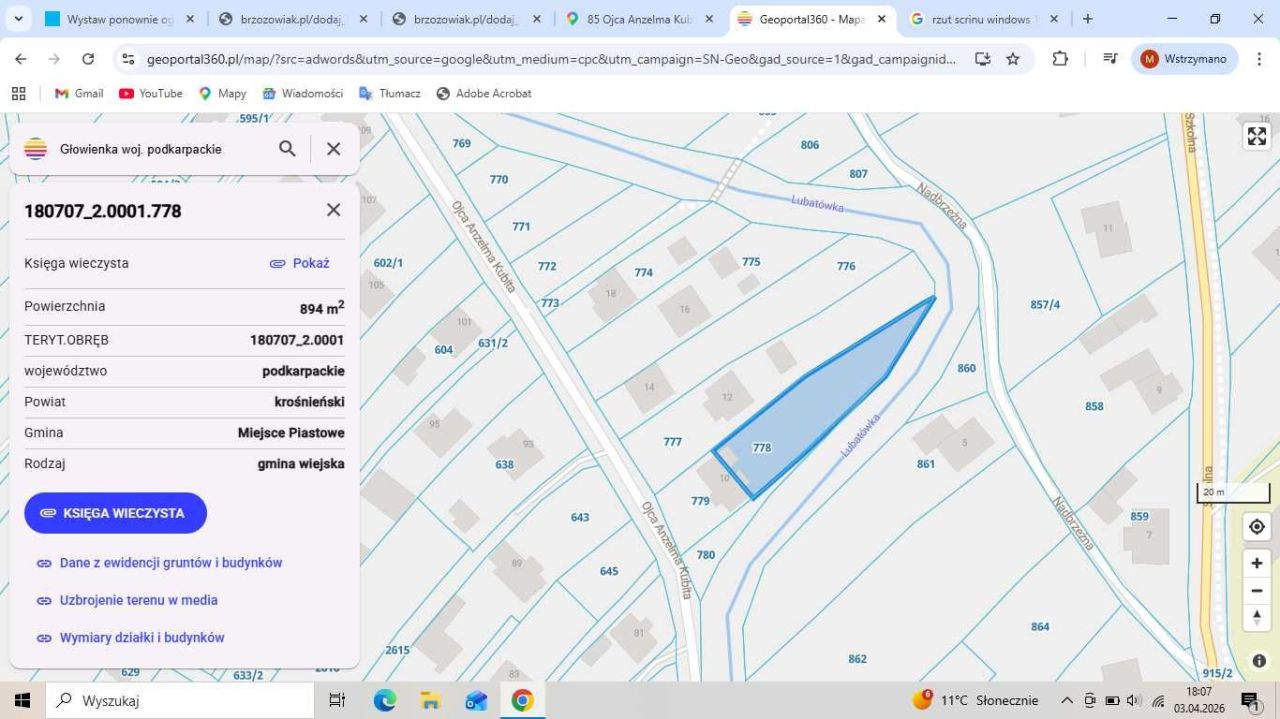Clear the Głowienka search field
This screenshot has height=719, width=1280.
[334, 149]
